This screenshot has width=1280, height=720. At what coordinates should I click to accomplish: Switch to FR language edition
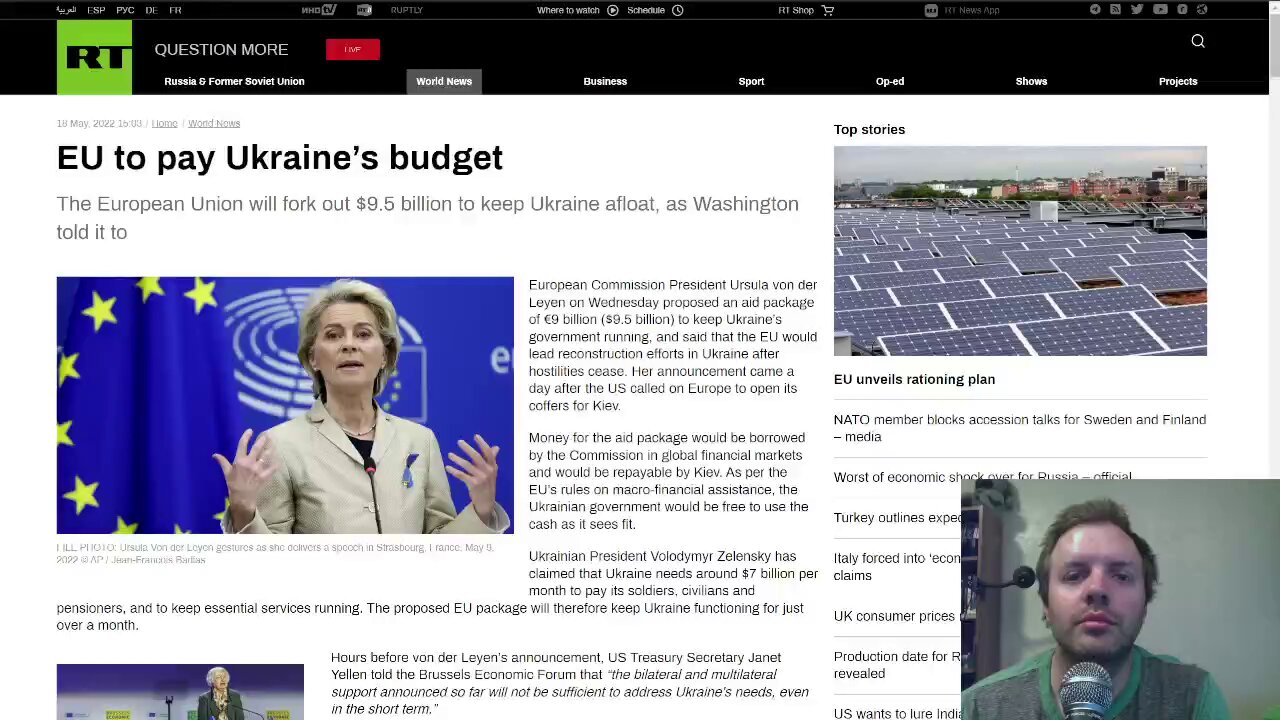(x=175, y=10)
